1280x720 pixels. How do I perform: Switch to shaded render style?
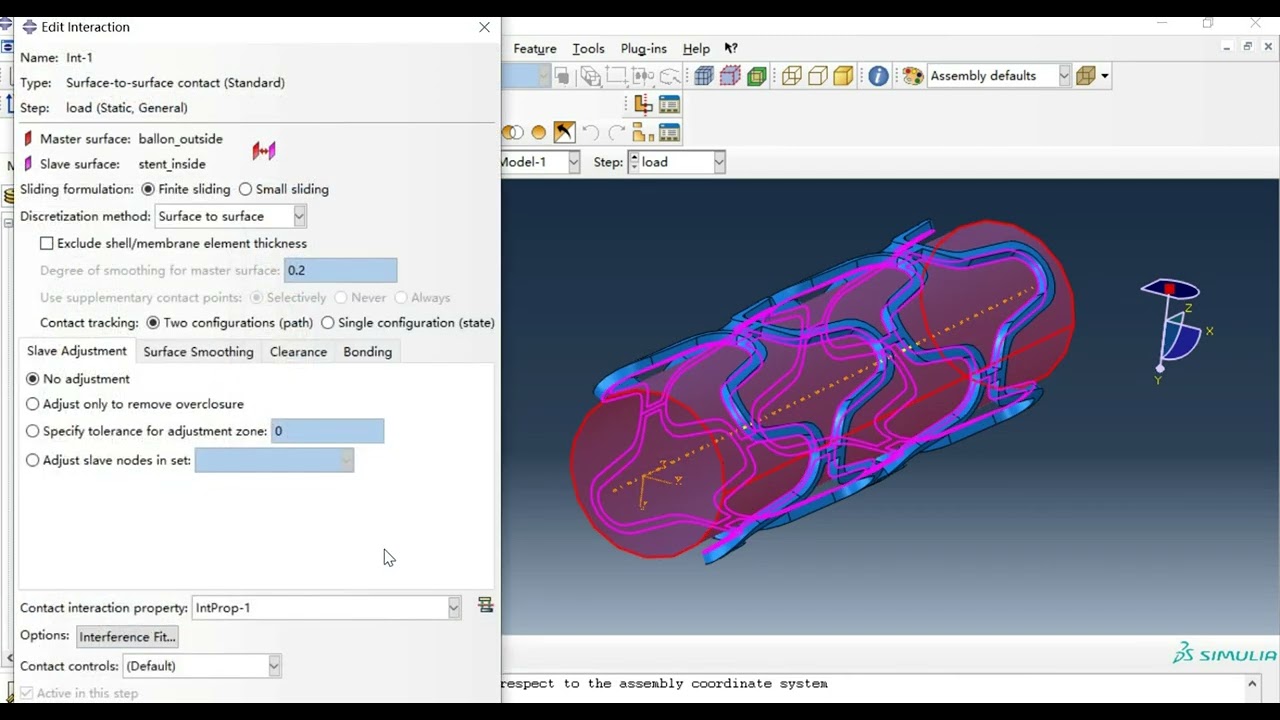[844, 76]
